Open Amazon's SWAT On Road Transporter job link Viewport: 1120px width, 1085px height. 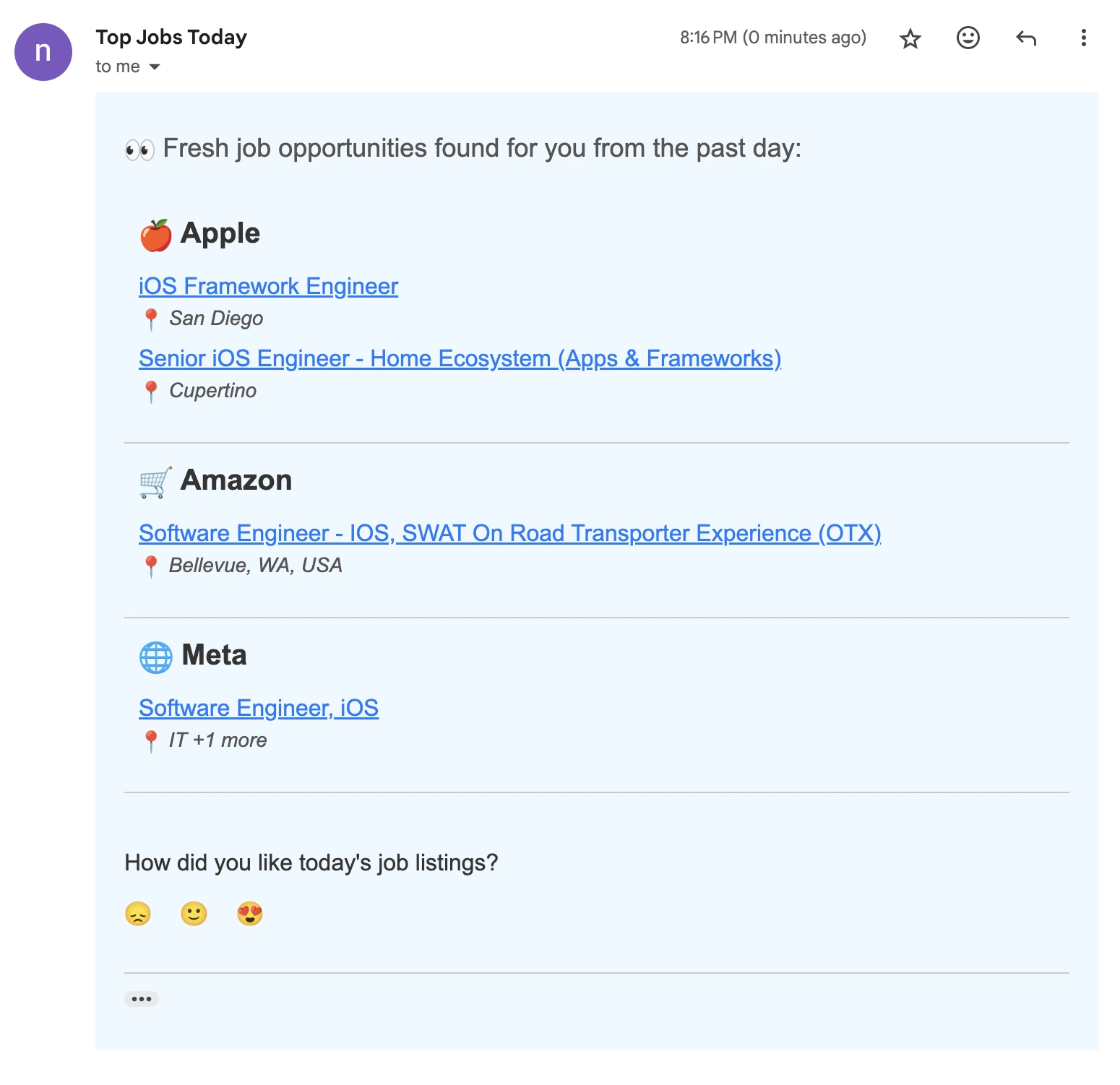(510, 533)
